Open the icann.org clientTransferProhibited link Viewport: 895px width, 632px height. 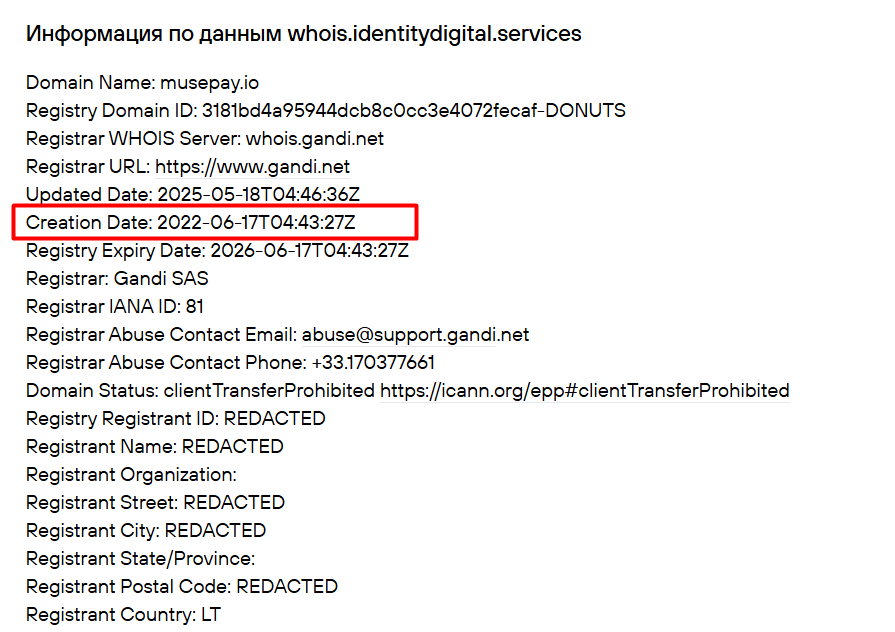coord(584,391)
